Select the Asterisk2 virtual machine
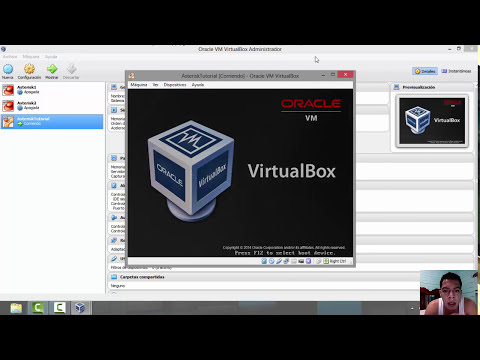Viewport: 480px width, 360px height. coord(52,105)
